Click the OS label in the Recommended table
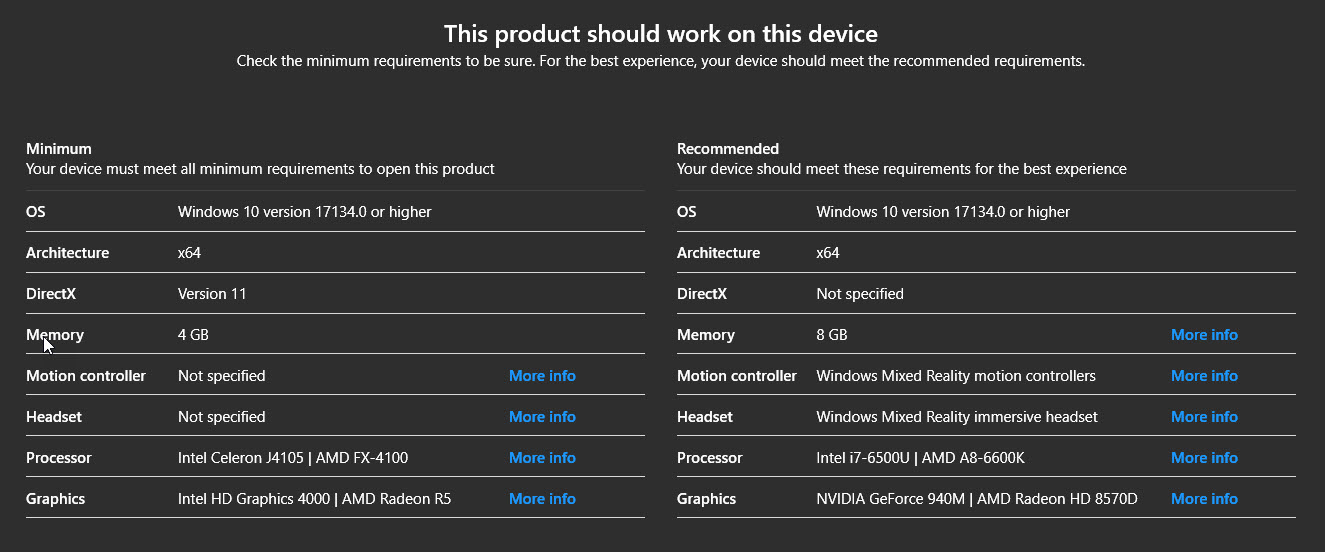 click(687, 212)
